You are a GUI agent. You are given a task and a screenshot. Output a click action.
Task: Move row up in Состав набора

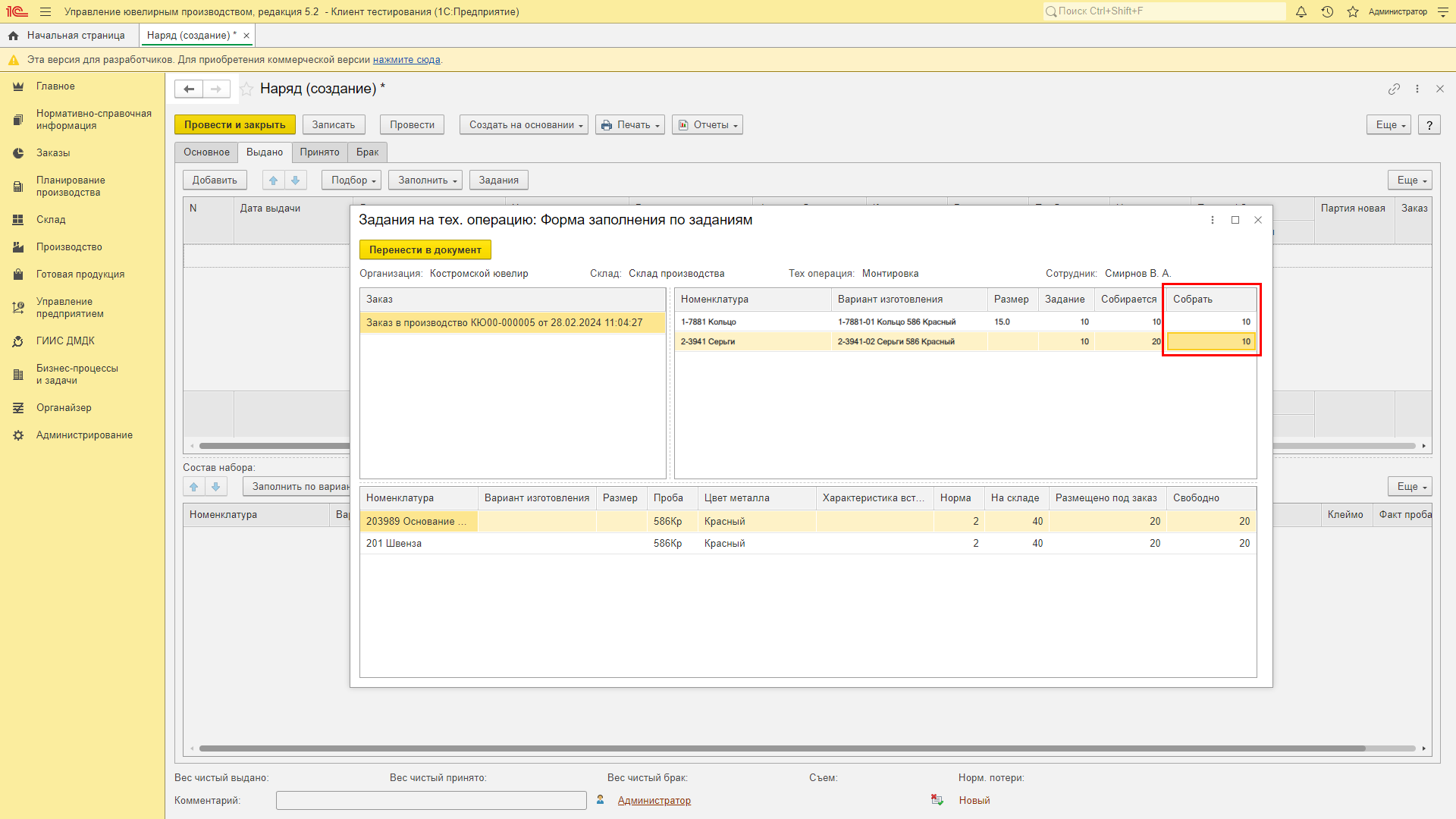click(x=194, y=487)
